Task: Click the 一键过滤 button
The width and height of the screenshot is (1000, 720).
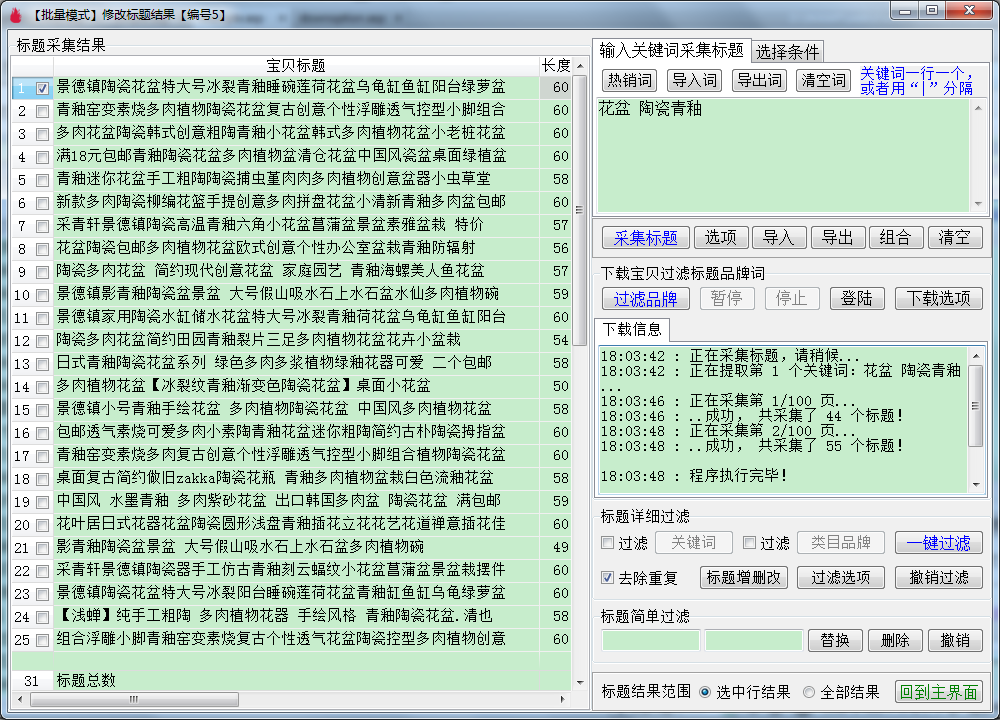Action: 938,543
